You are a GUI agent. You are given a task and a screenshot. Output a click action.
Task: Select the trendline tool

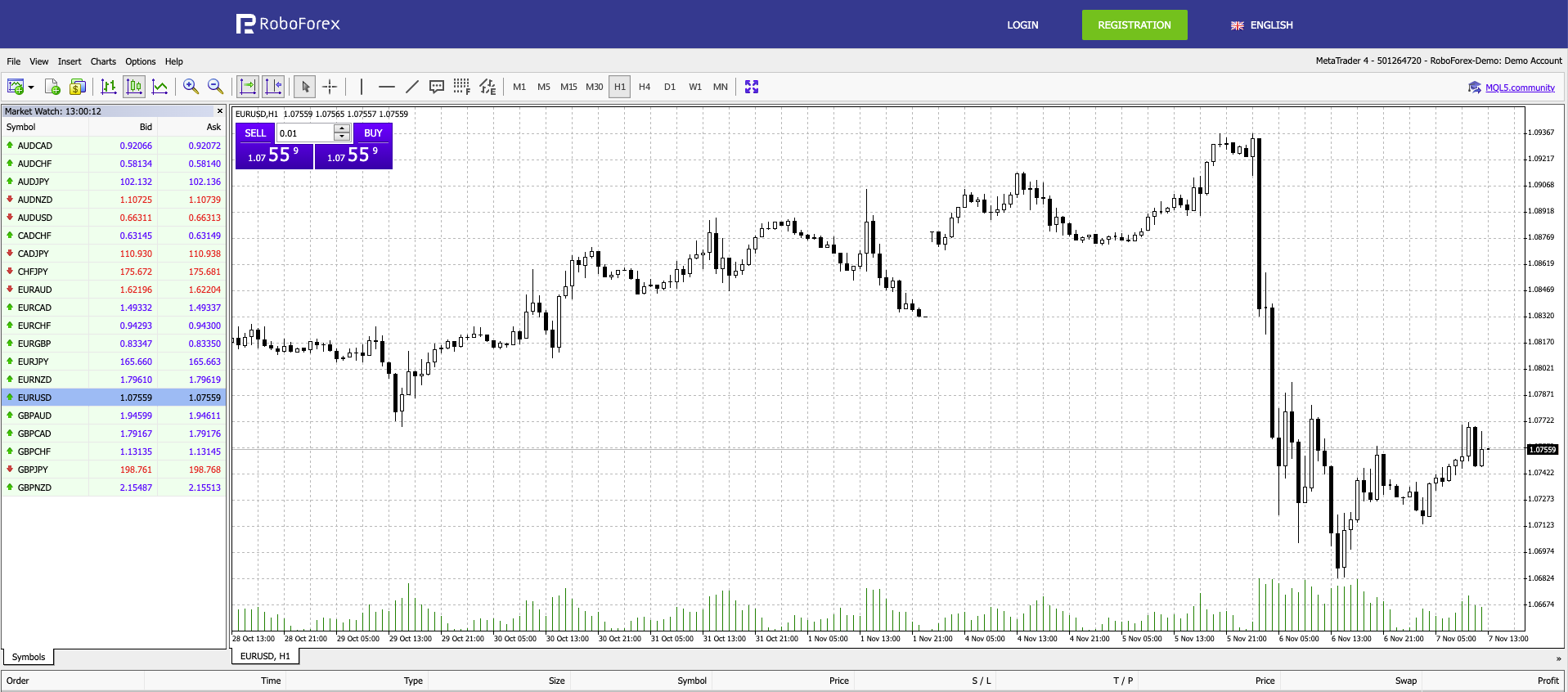412,87
